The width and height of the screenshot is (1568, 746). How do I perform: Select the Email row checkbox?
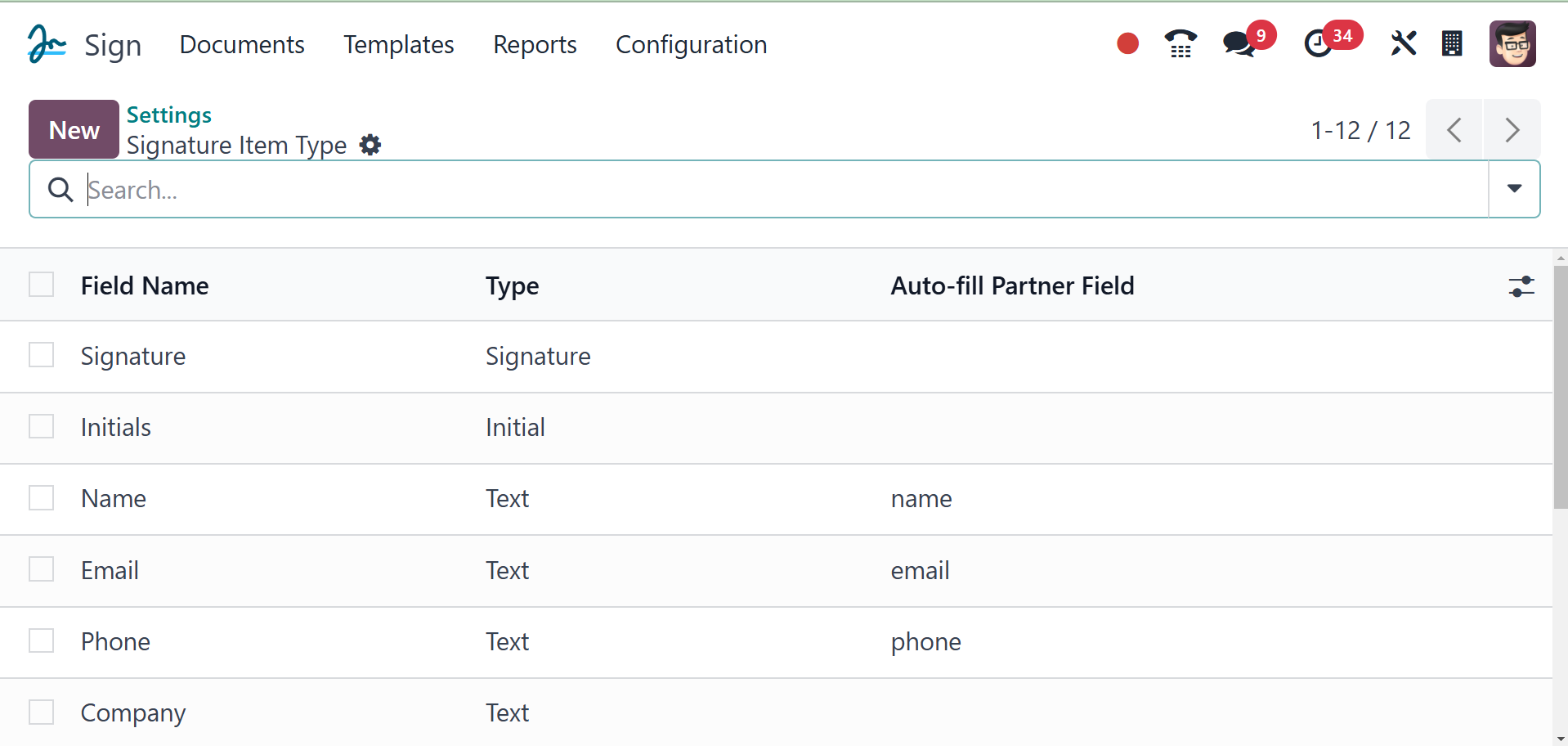(x=42, y=569)
